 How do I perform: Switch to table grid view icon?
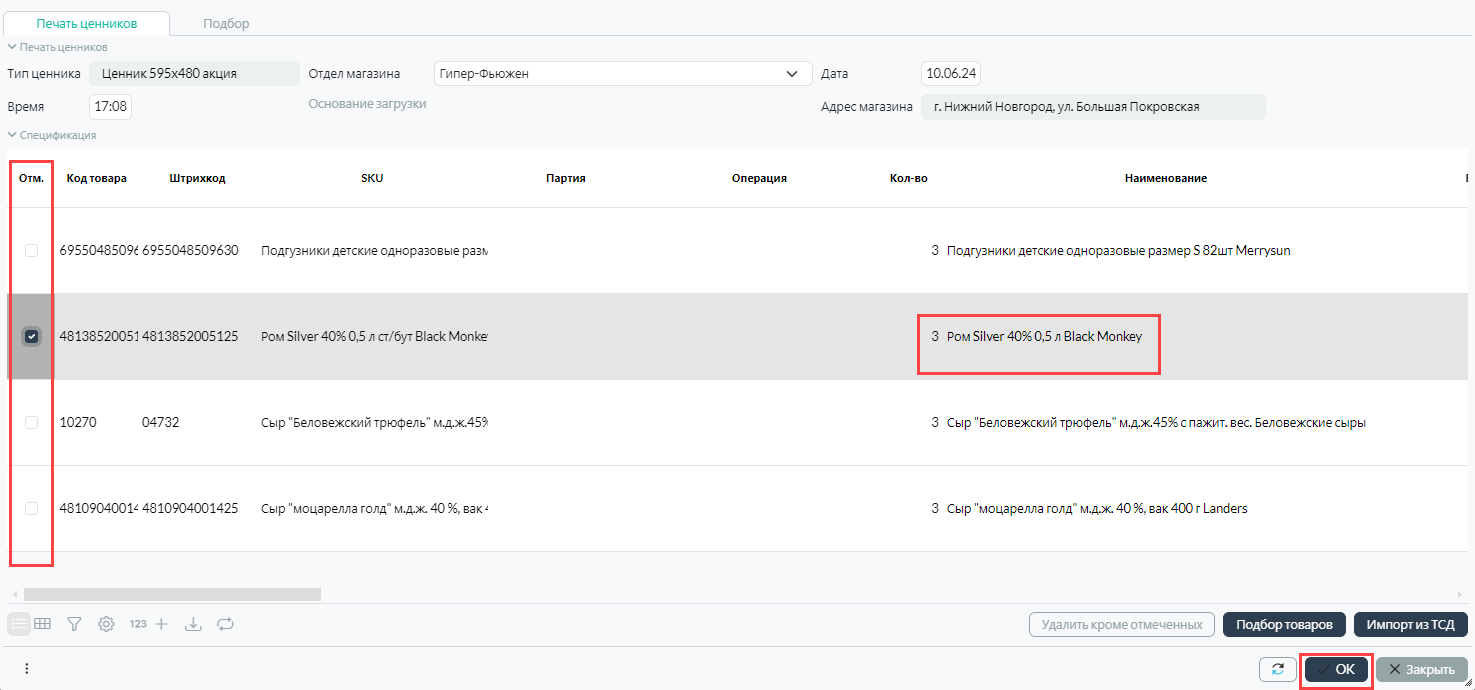click(x=43, y=624)
